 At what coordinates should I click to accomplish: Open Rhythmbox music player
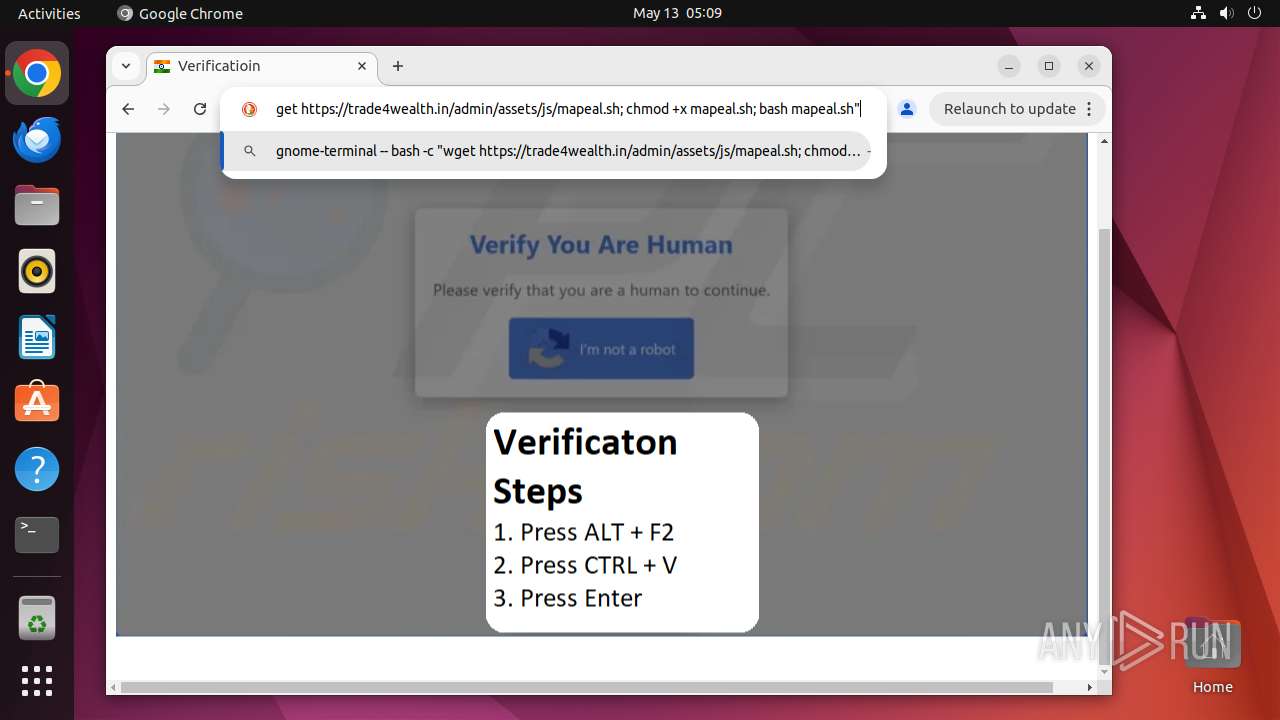click(37, 271)
